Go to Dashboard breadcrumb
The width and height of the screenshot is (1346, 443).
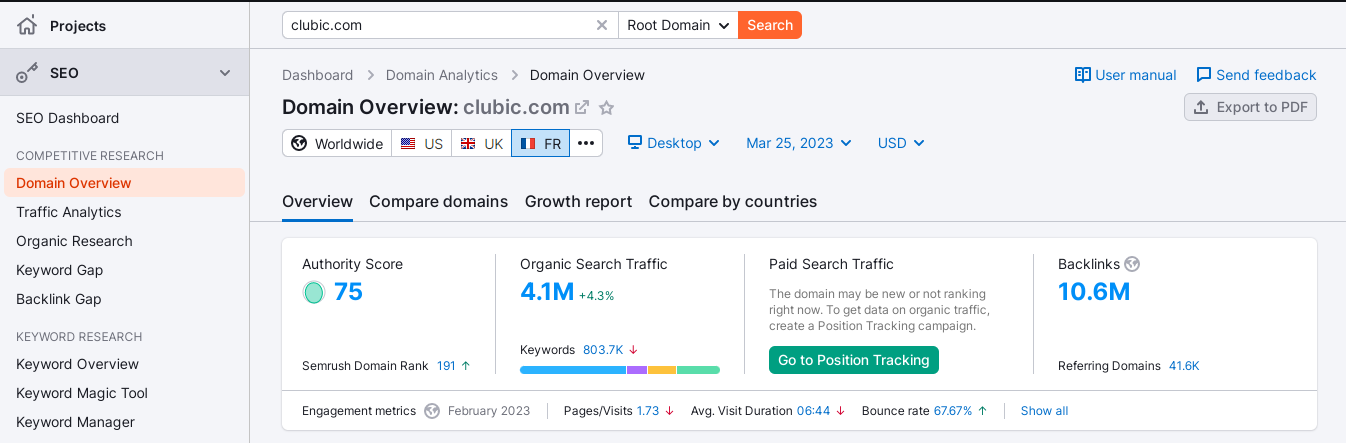click(x=317, y=75)
